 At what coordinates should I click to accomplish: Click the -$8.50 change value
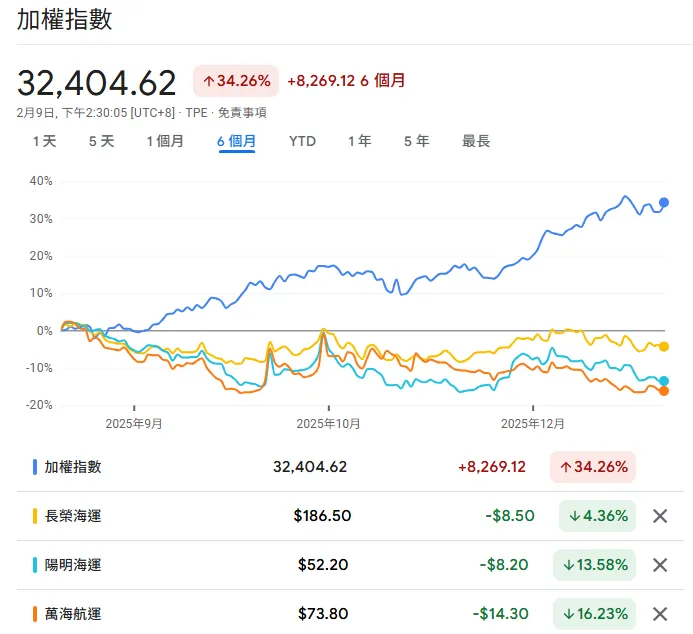tap(510, 516)
